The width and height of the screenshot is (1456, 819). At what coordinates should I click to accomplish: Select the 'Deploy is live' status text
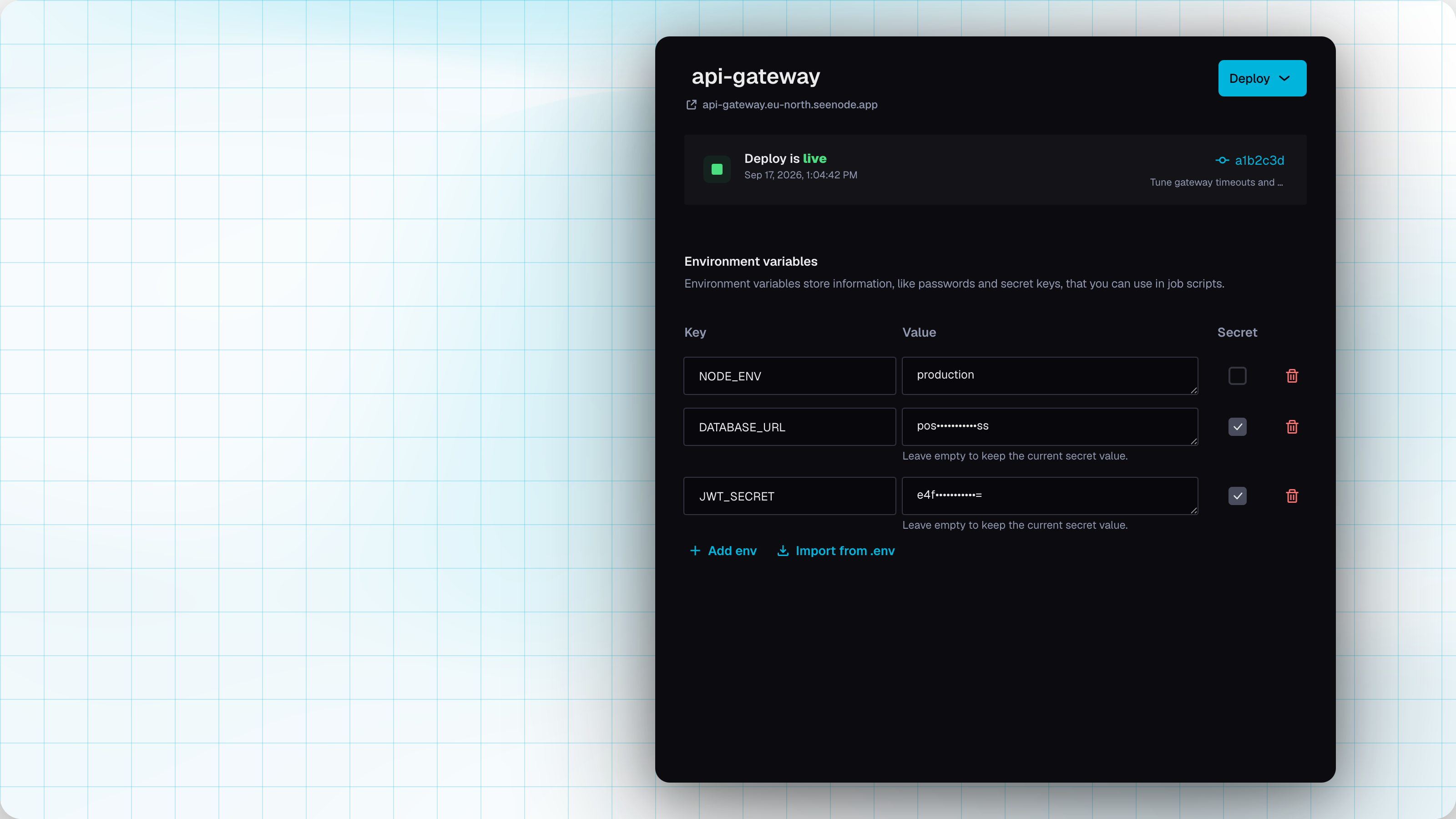coord(785,159)
